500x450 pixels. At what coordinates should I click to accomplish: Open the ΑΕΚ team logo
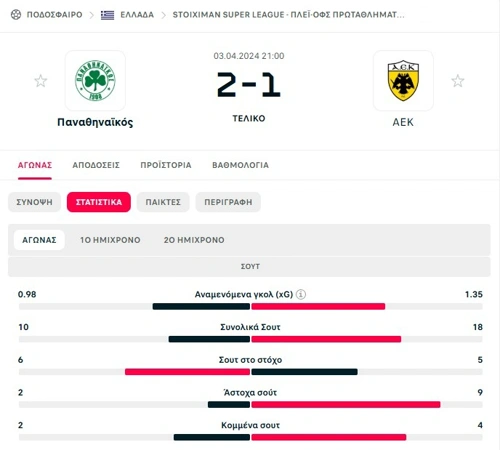pos(403,80)
